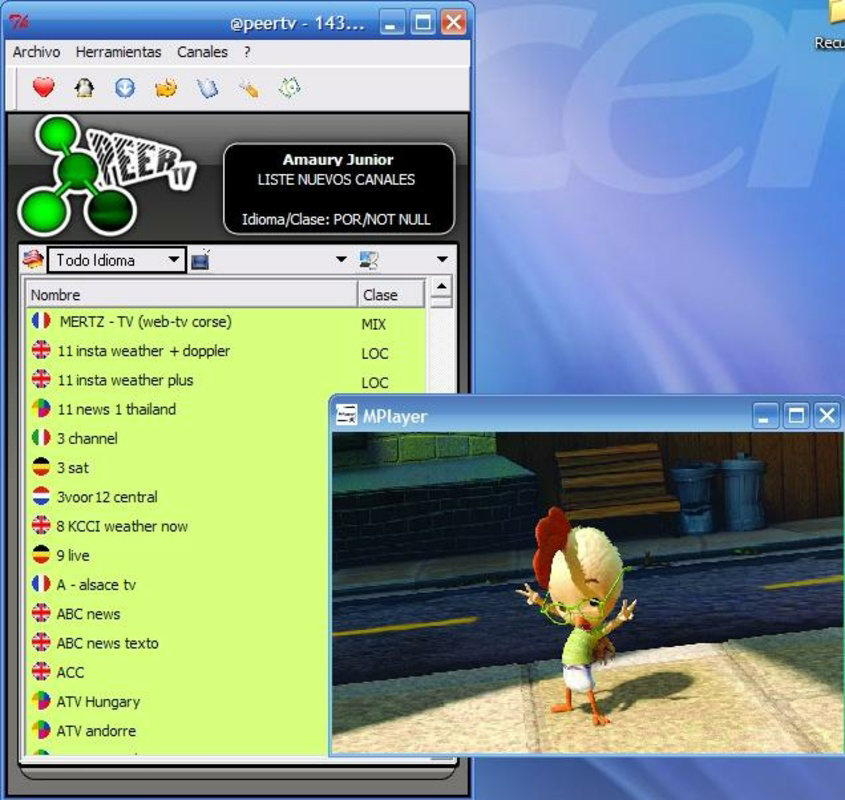Expand the computer class dropdown arrow
Image resolution: width=845 pixels, height=800 pixels.
(442, 259)
